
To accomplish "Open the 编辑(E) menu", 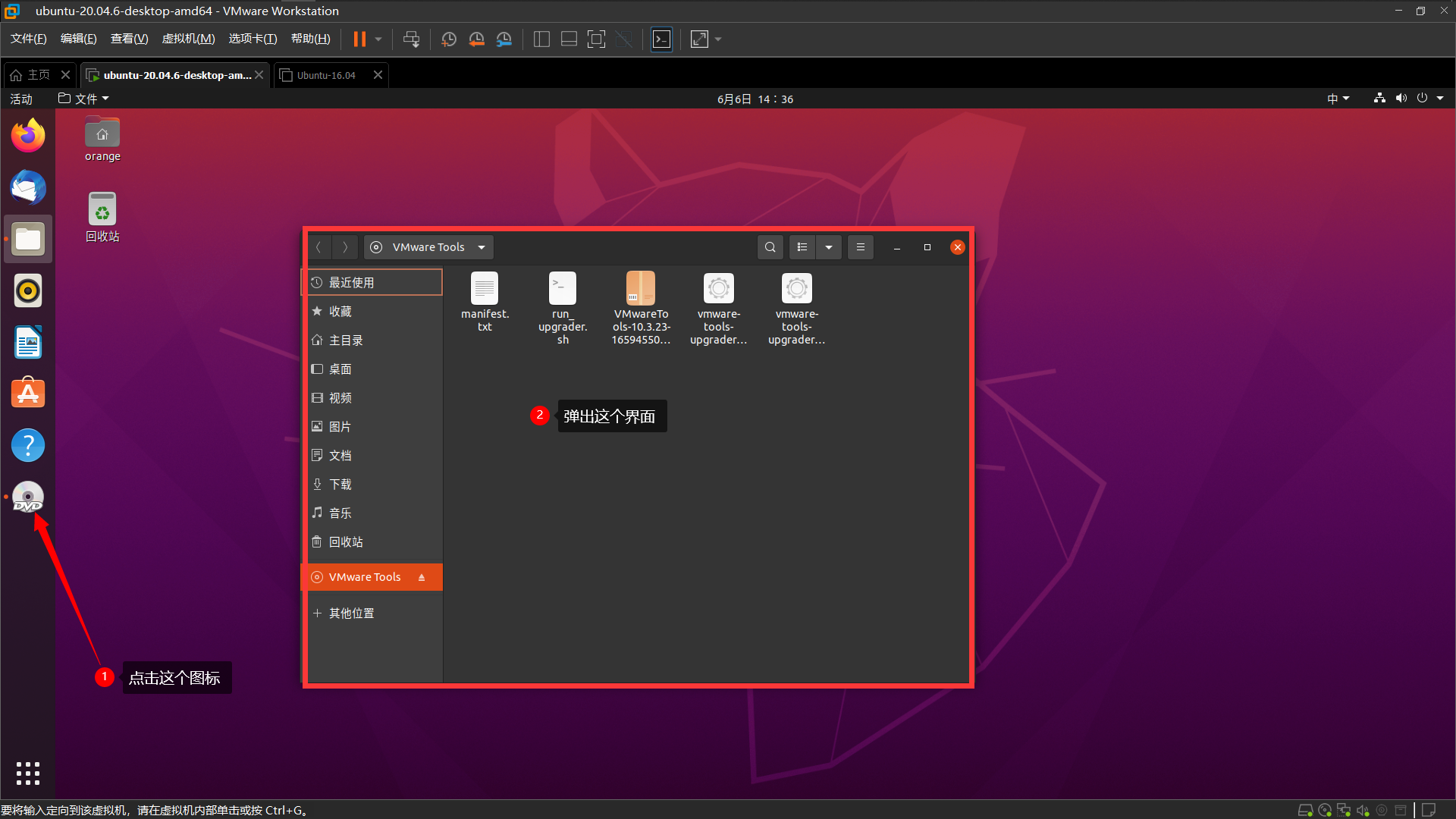I will point(78,39).
